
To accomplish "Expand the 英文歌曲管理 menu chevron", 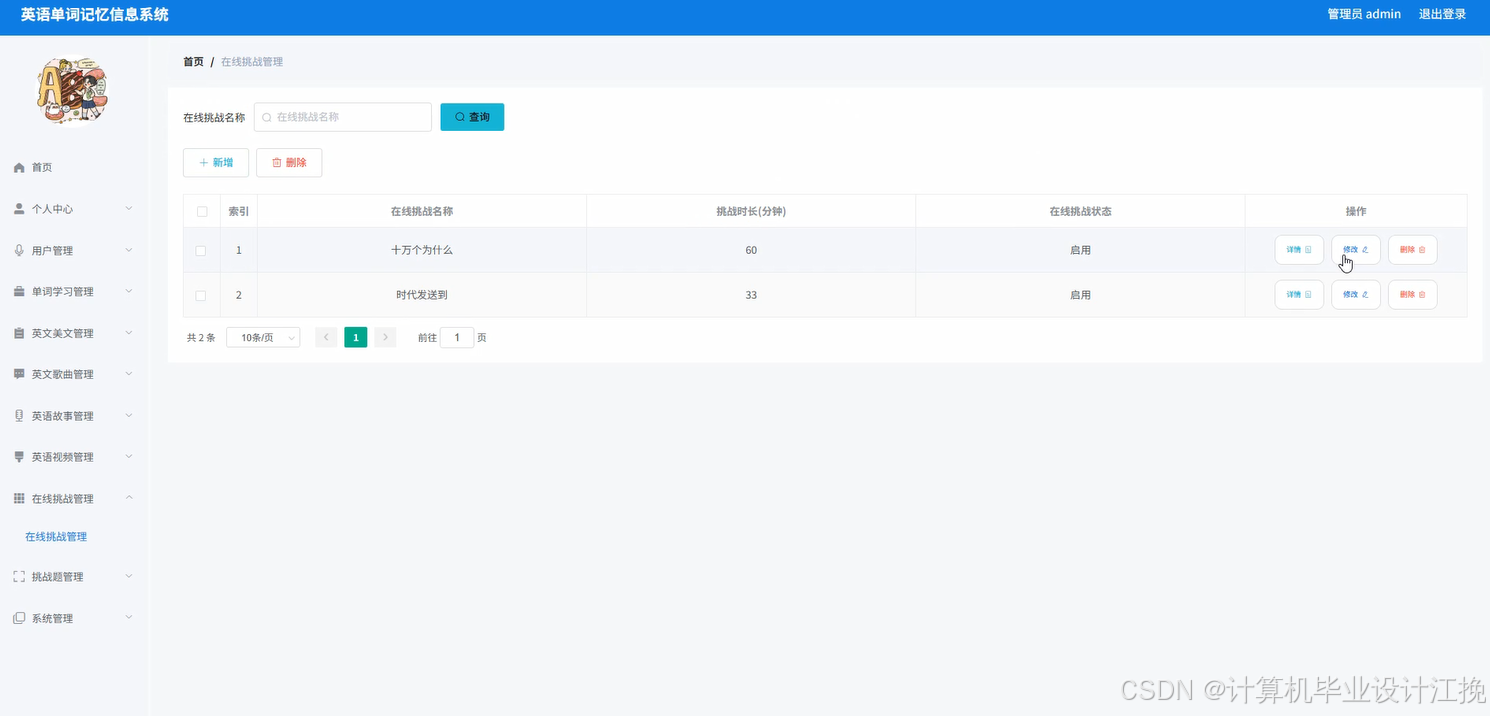I will (129, 374).
